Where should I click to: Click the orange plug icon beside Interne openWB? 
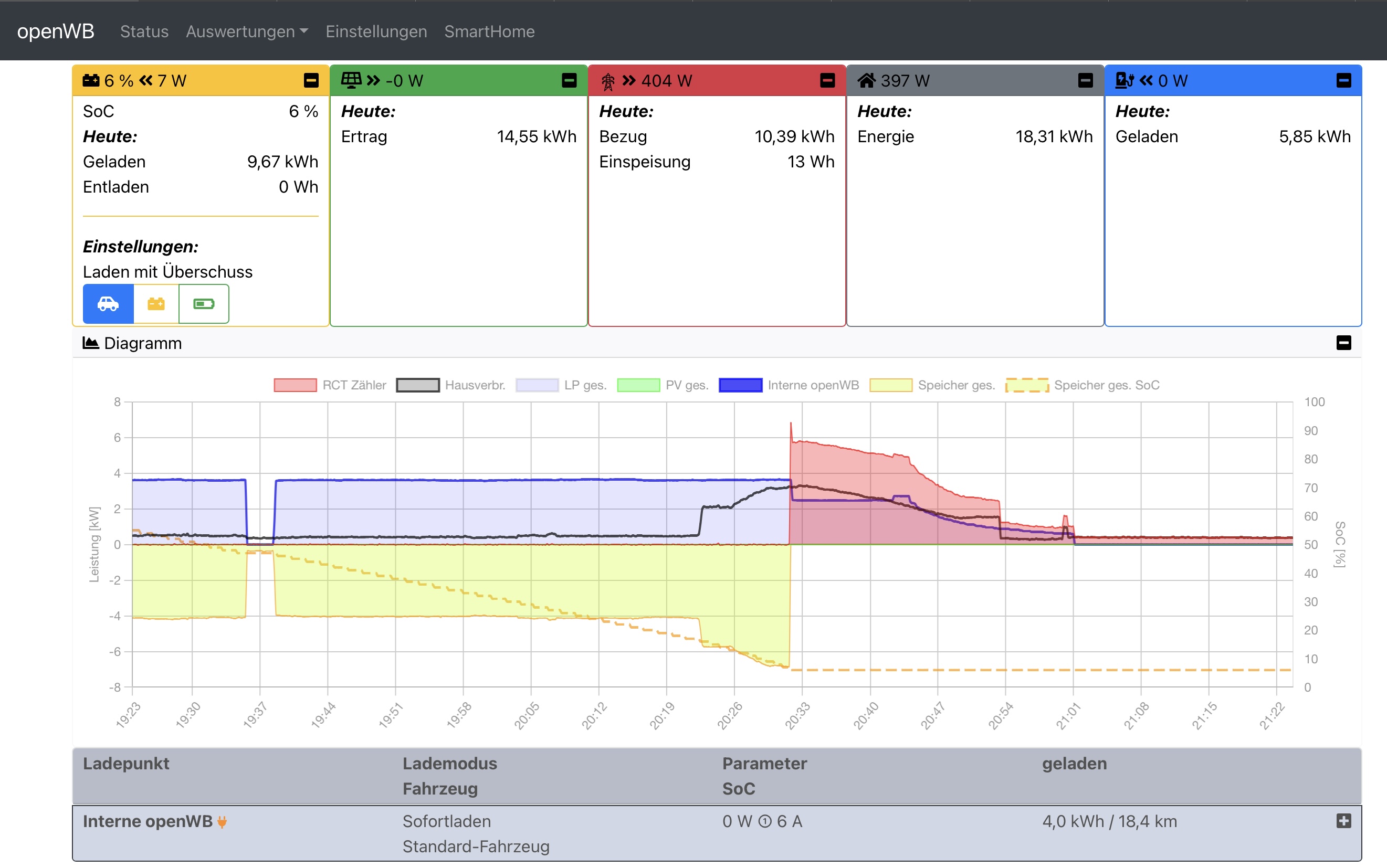[222, 822]
